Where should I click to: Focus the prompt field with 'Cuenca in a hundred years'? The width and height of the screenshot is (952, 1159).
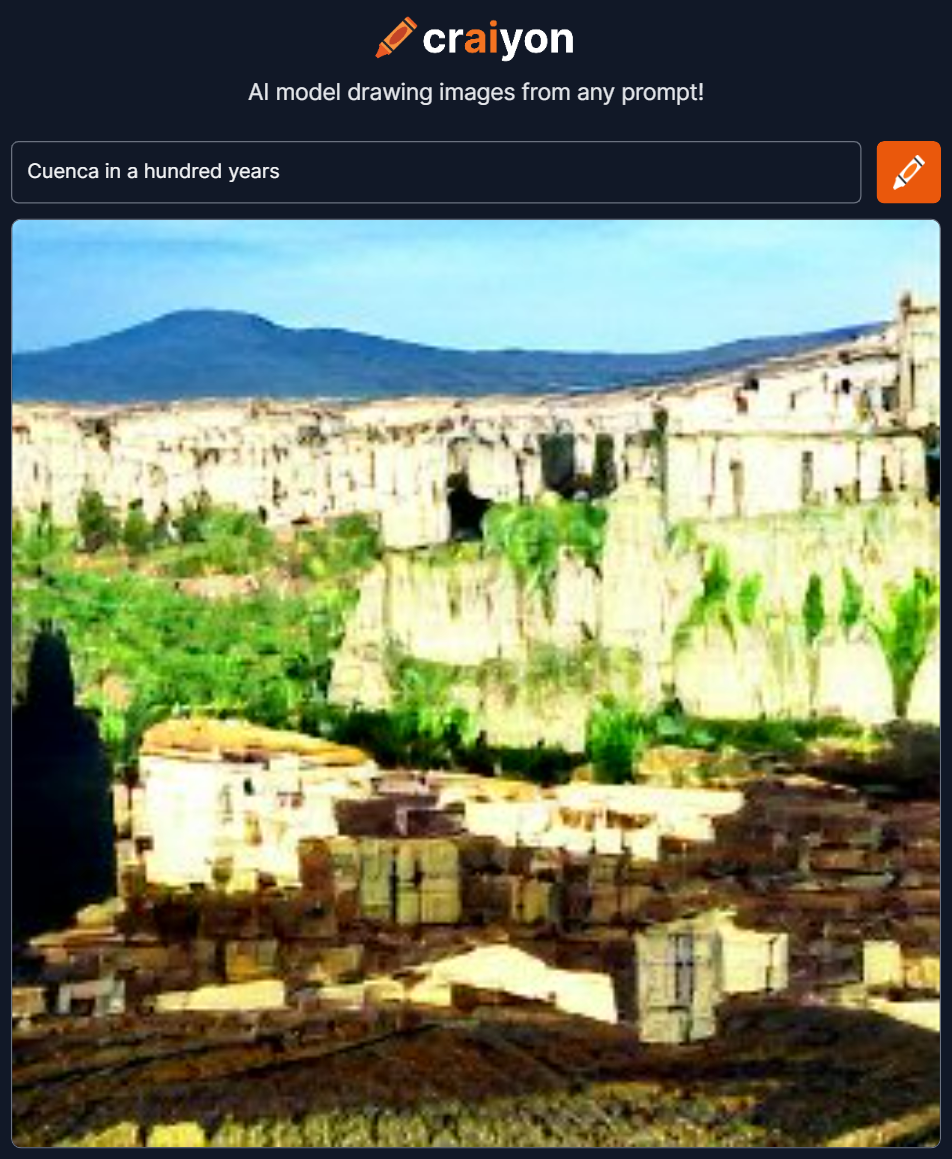click(436, 172)
